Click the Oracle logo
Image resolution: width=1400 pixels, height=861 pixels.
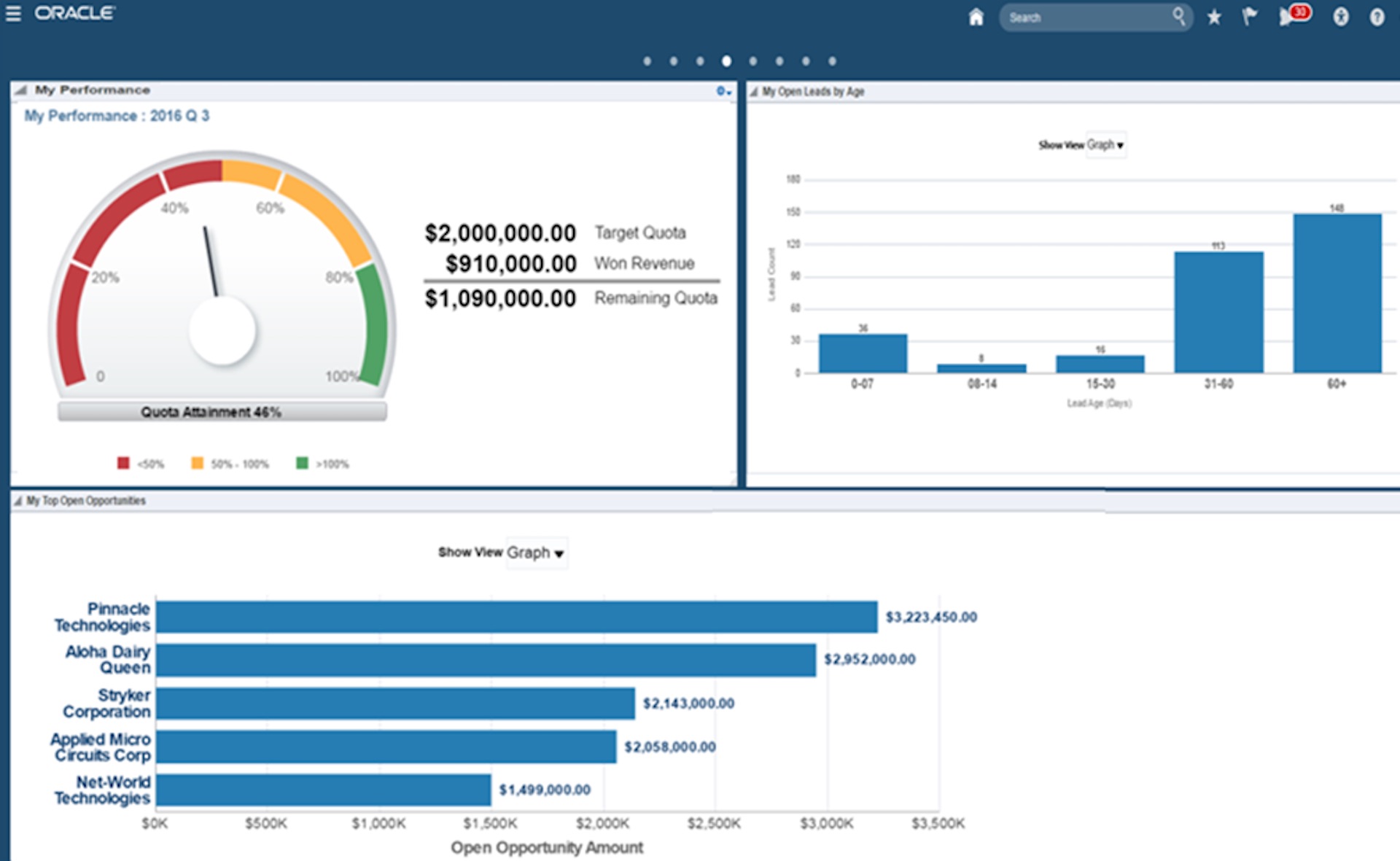[x=74, y=13]
